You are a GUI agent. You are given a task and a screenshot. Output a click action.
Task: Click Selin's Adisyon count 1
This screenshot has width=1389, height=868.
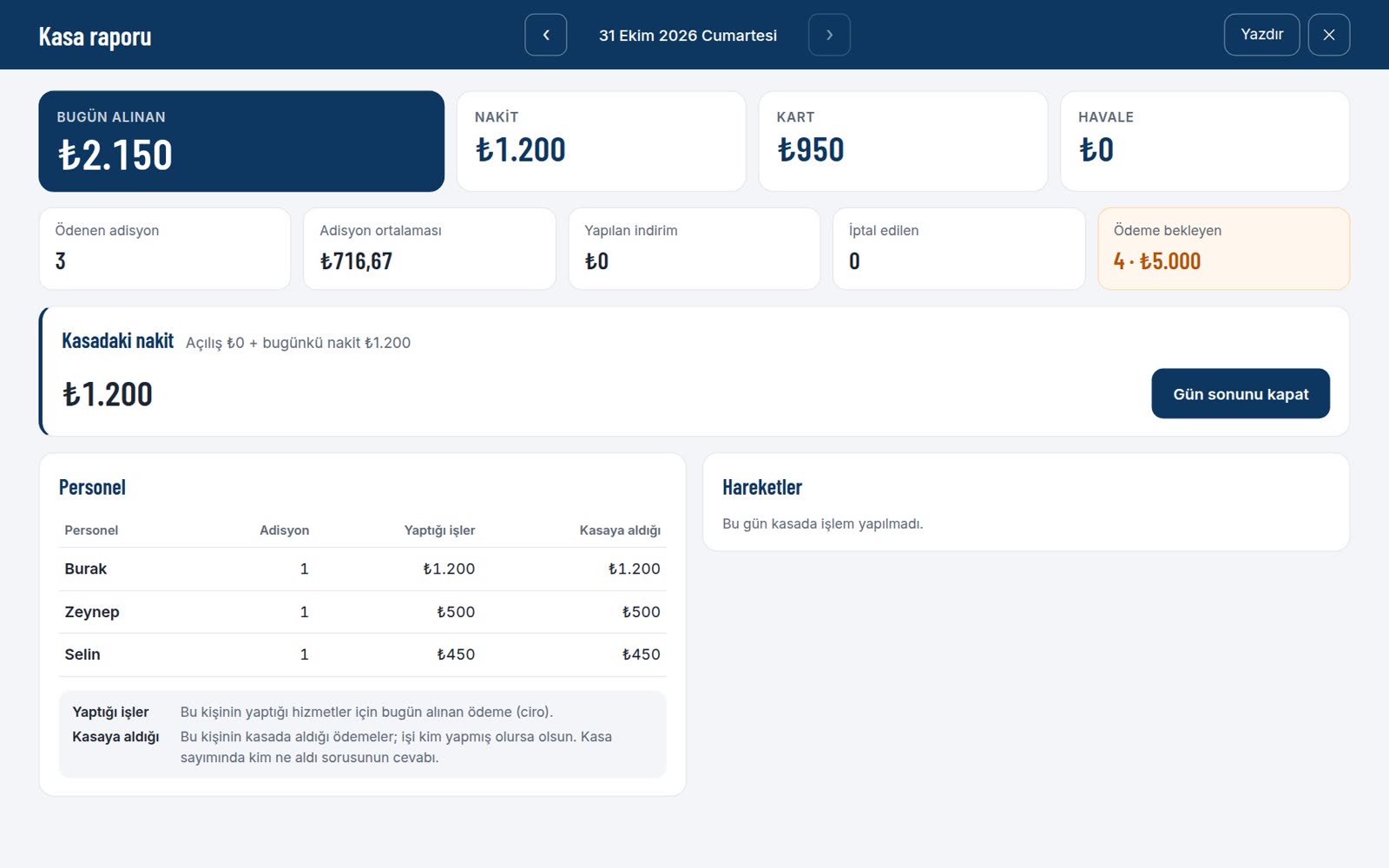pos(304,654)
